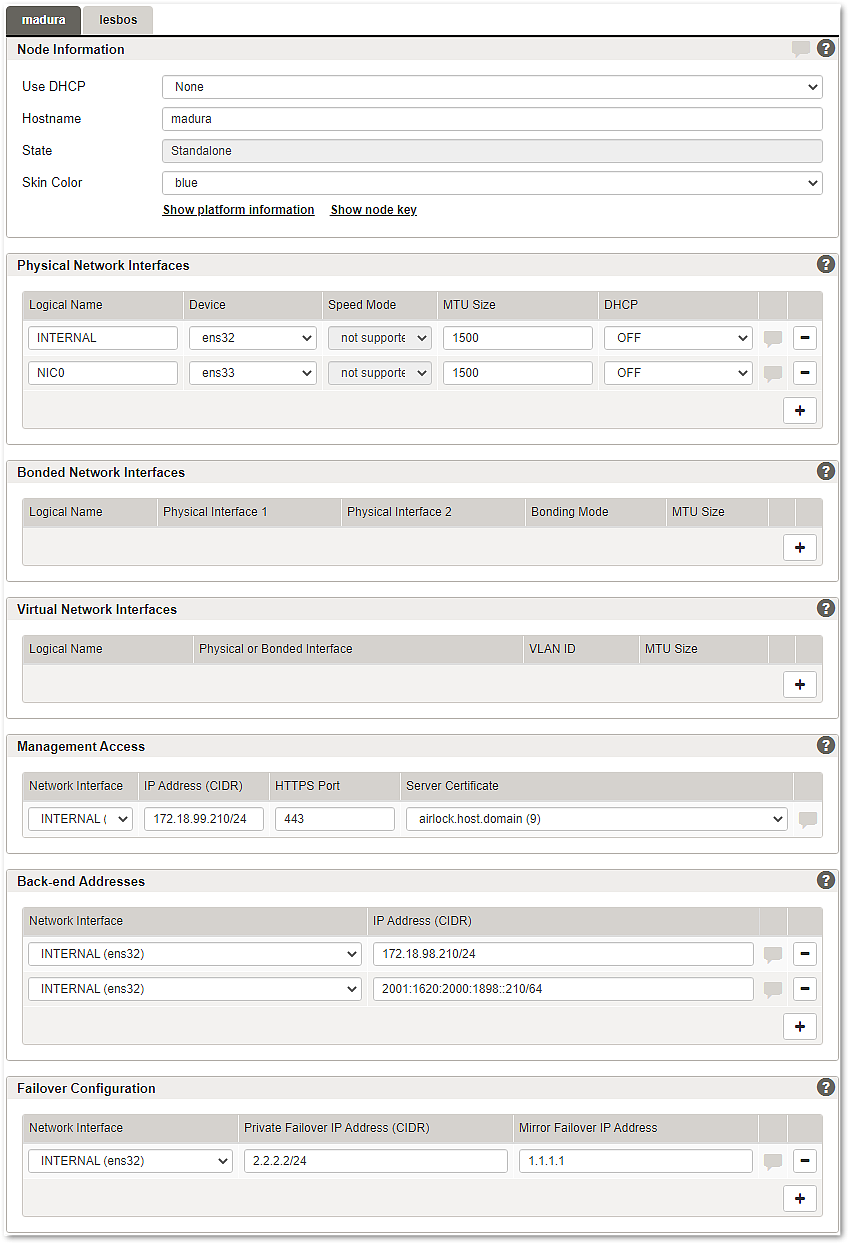Add a new bonded network interface
The height and width of the screenshot is (1244, 849).
point(800,548)
